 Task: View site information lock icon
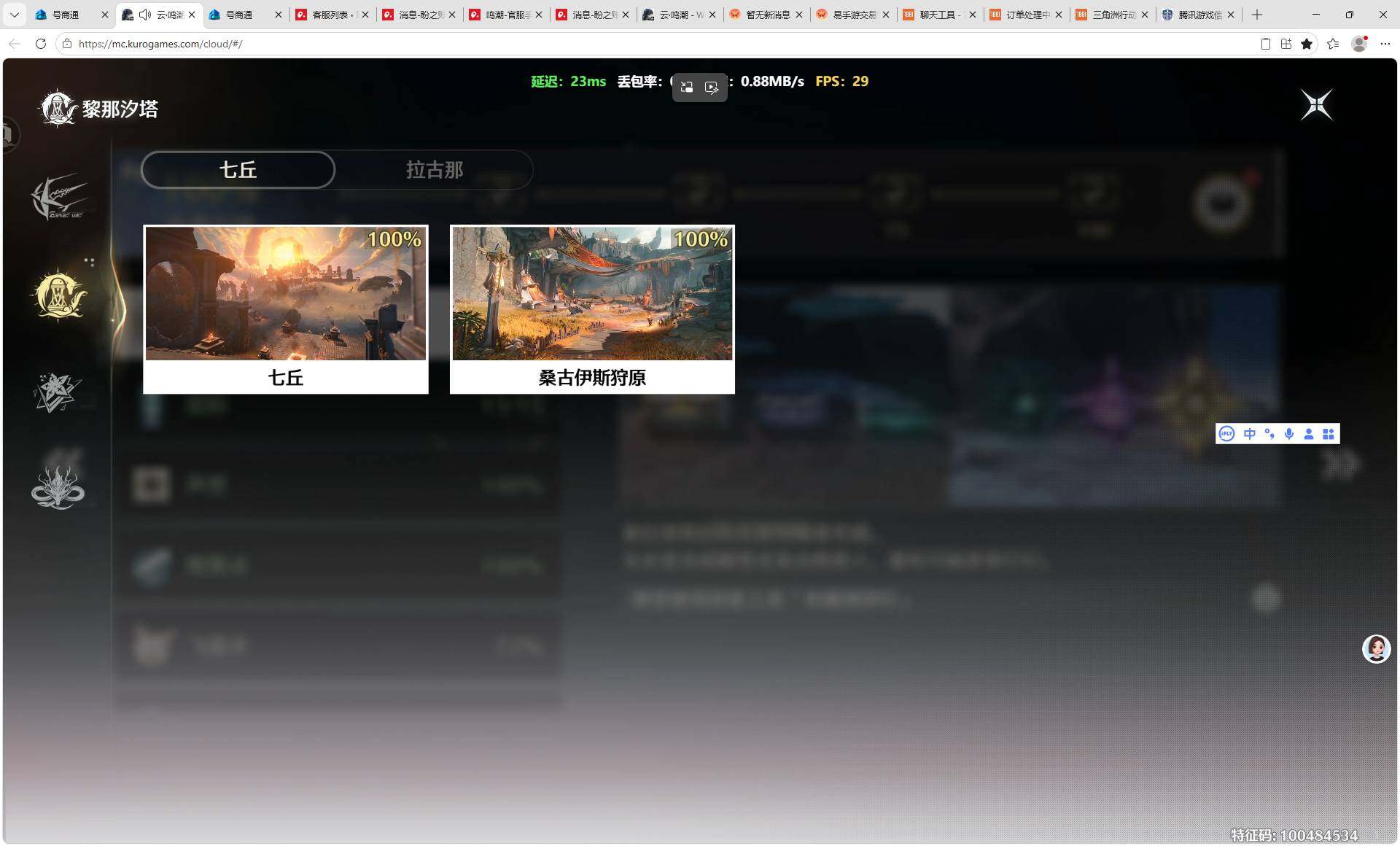(67, 44)
